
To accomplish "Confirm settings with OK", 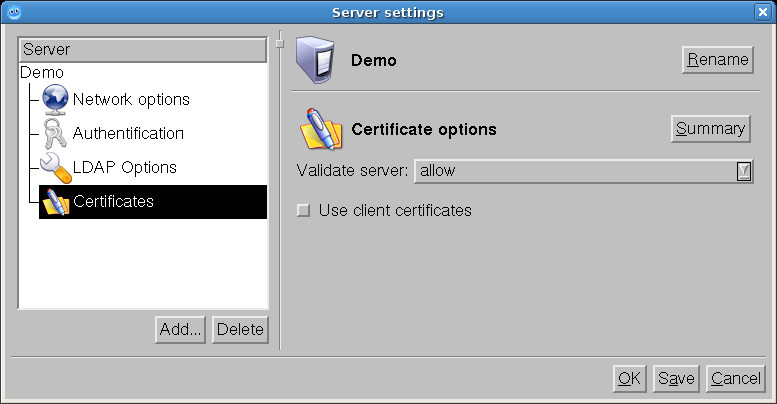I will tap(629, 379).
